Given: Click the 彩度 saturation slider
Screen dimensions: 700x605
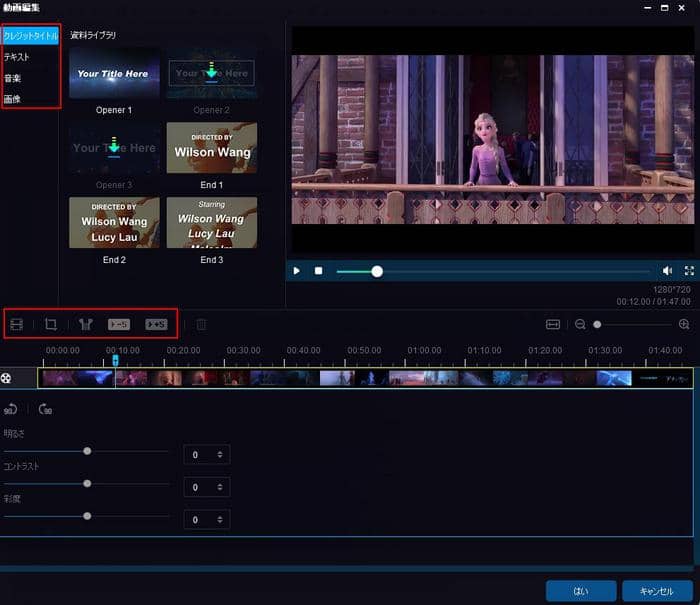Looking at the screenshot, I should tap(87, 516).
